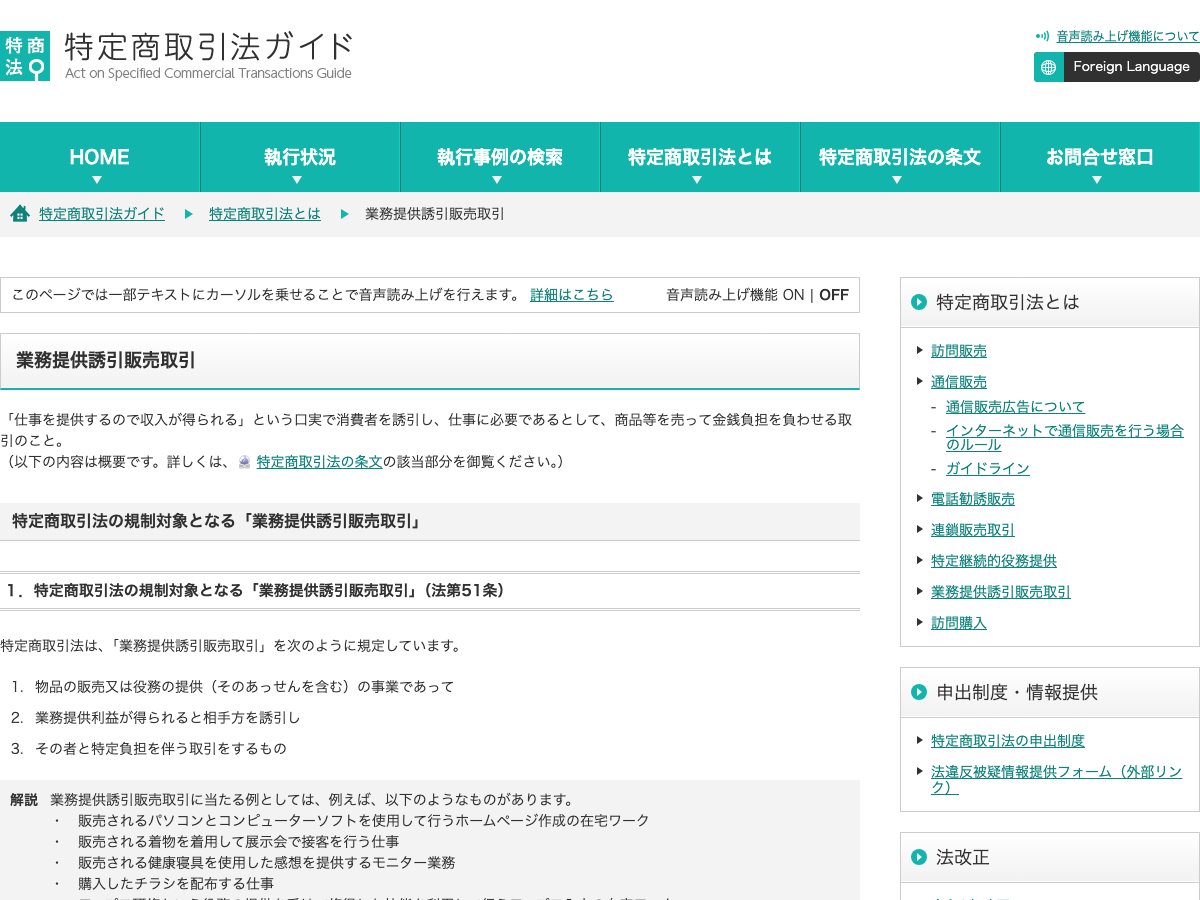Viewport: 1200px width, 900px height.
Task: Expand dropdown arrow under 特定商取引法とは nav item
Action: pos(697,180)
